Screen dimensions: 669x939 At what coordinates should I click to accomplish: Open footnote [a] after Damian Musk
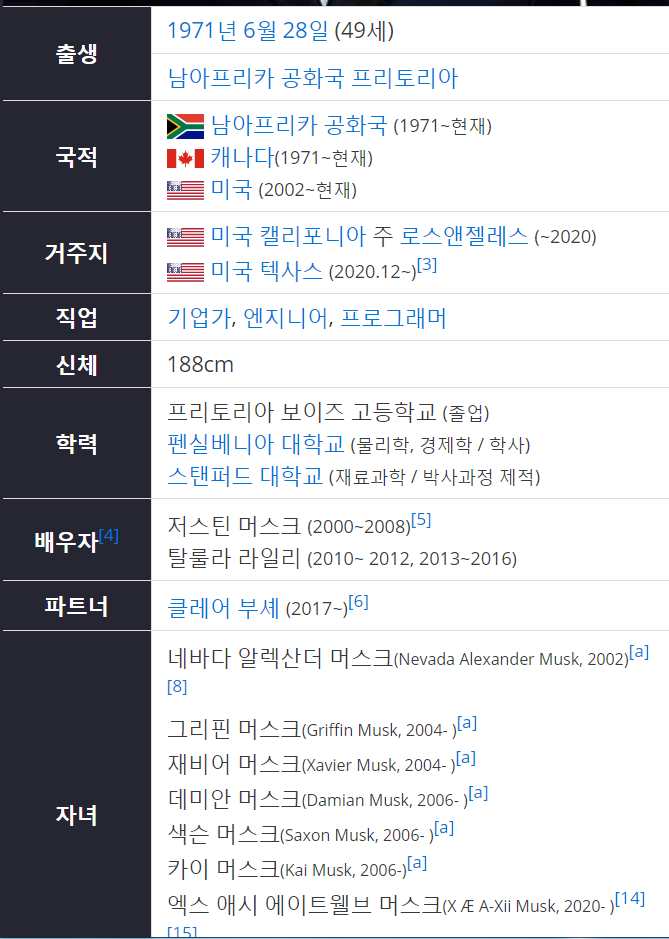pos(478,793)
